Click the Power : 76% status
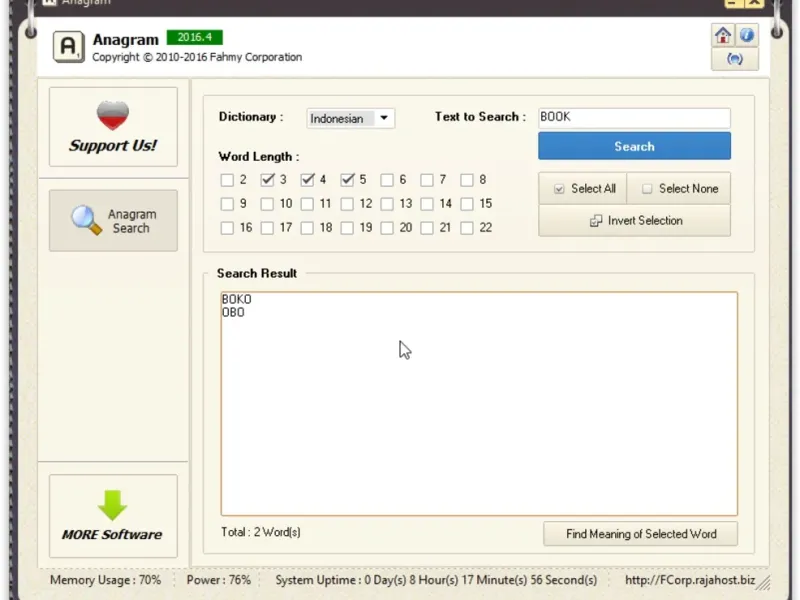The image size is (800, 600). [218, 580]
